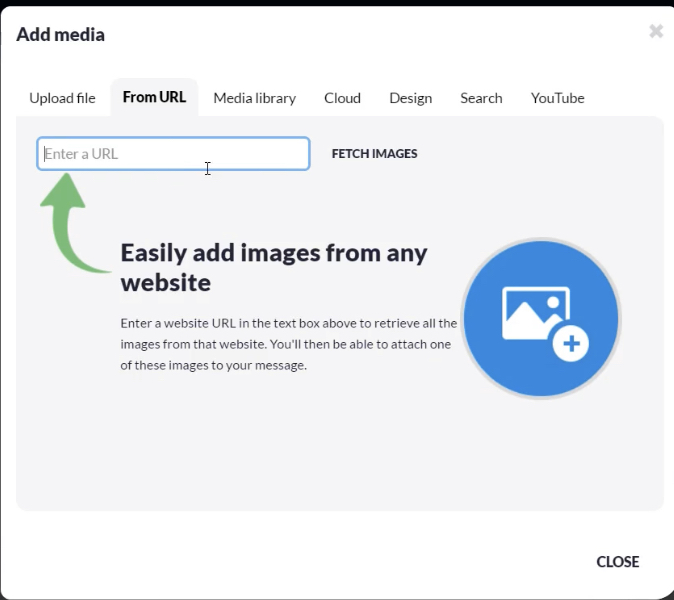Click the empty gray panel area below the description
674x600 pixels.
click(300, 450)
